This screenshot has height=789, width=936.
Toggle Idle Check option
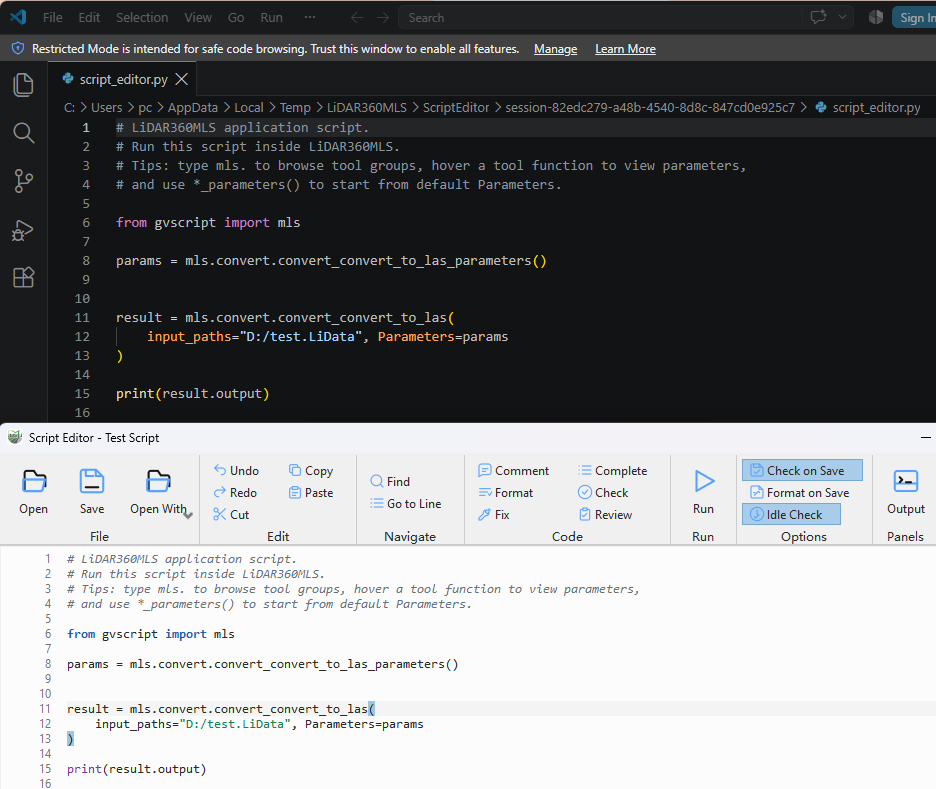(791, 514)
